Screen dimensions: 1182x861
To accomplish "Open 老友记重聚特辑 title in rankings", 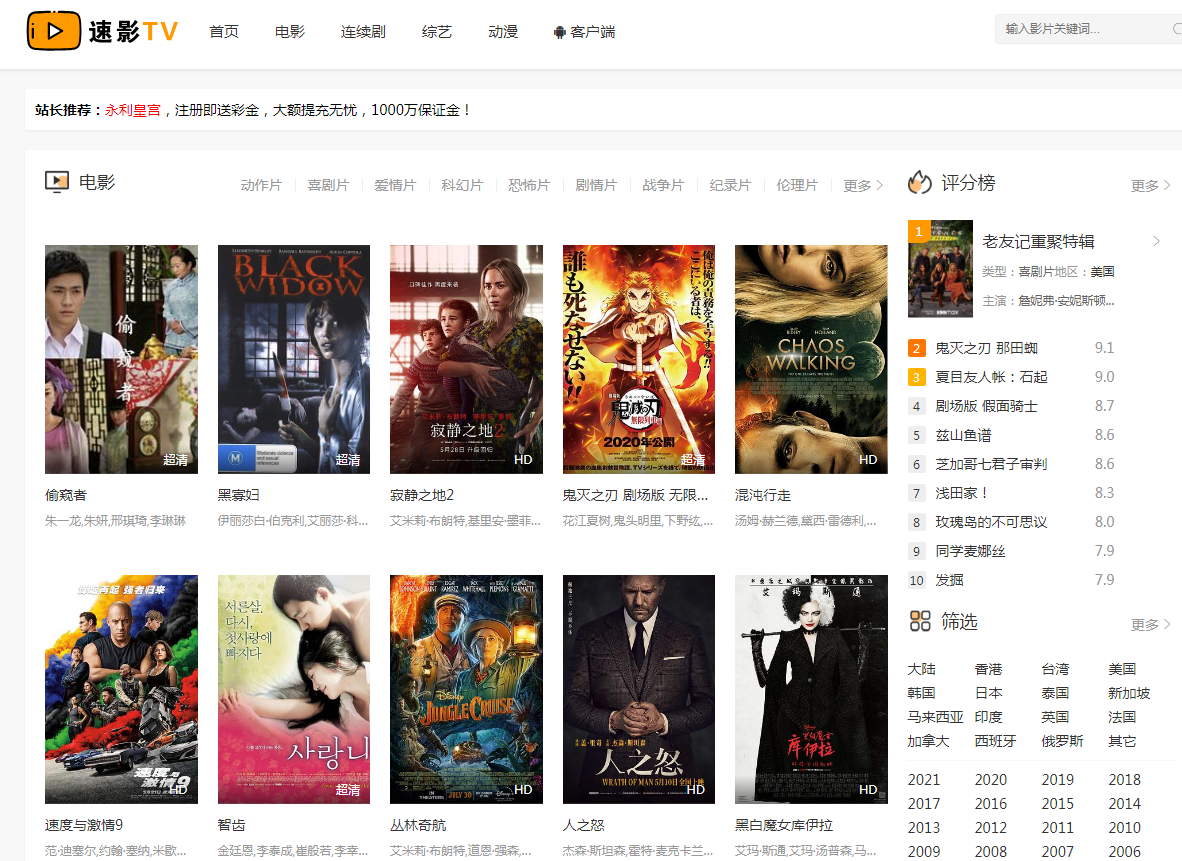I will coord(1039,241).
